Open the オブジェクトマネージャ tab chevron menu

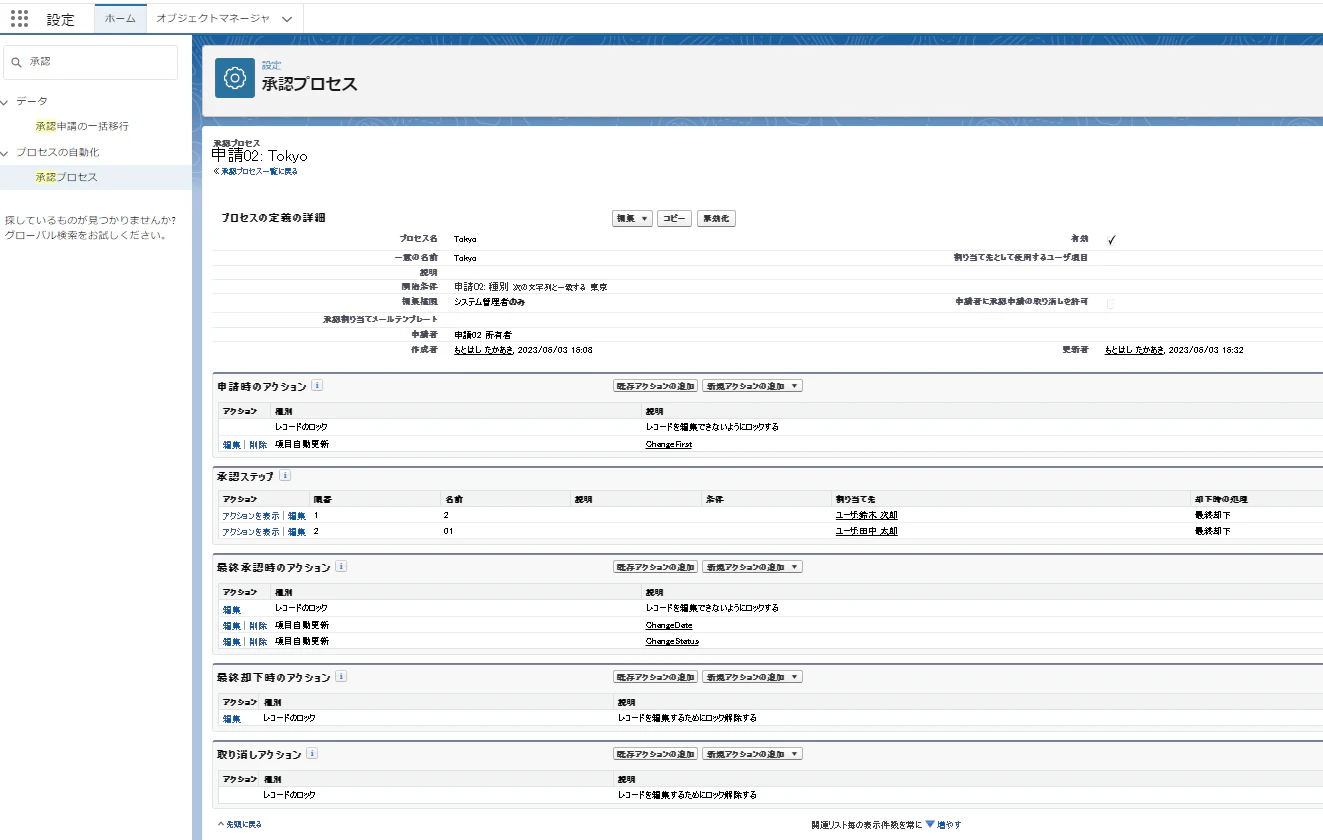287,19
